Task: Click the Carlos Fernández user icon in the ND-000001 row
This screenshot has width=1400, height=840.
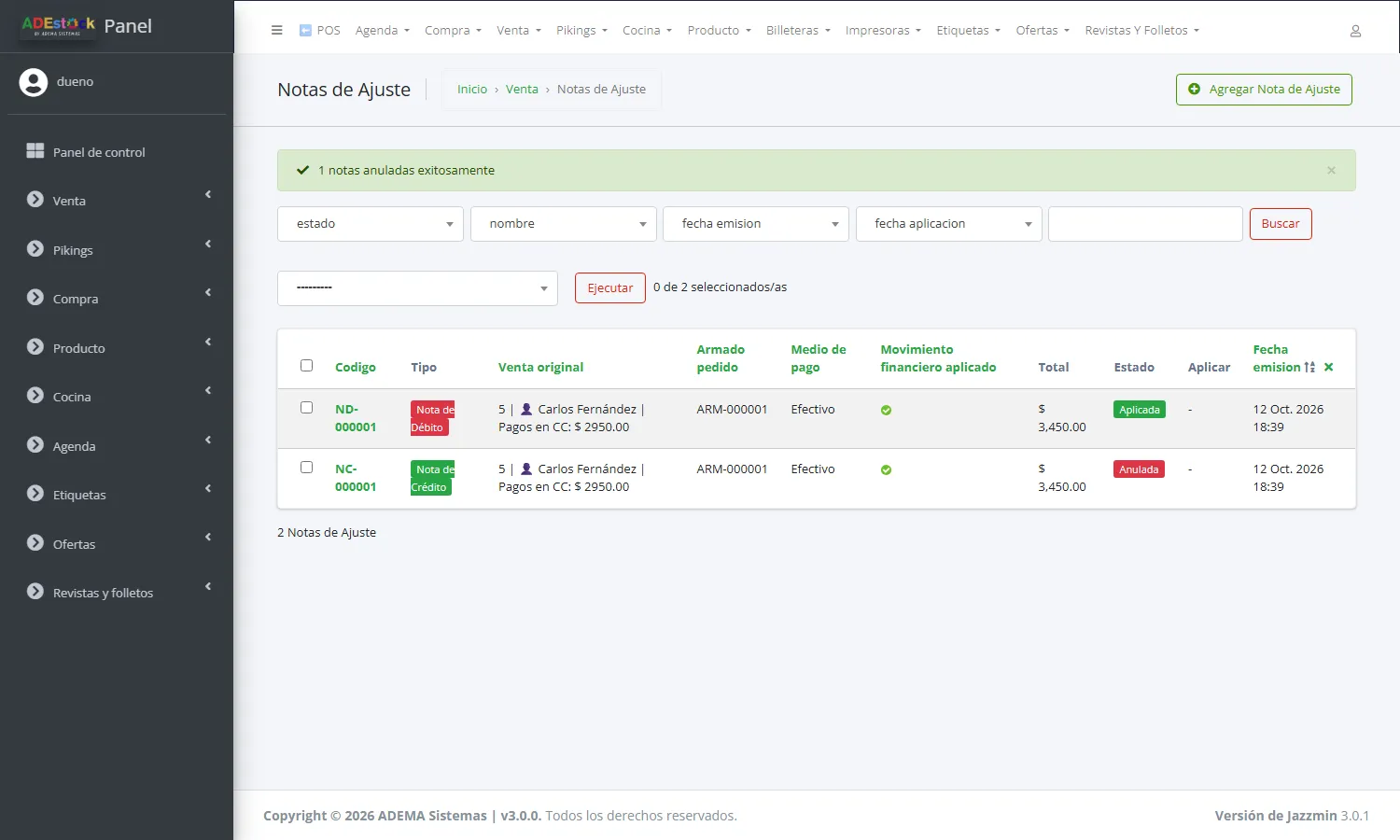Action: coord(526,409)
